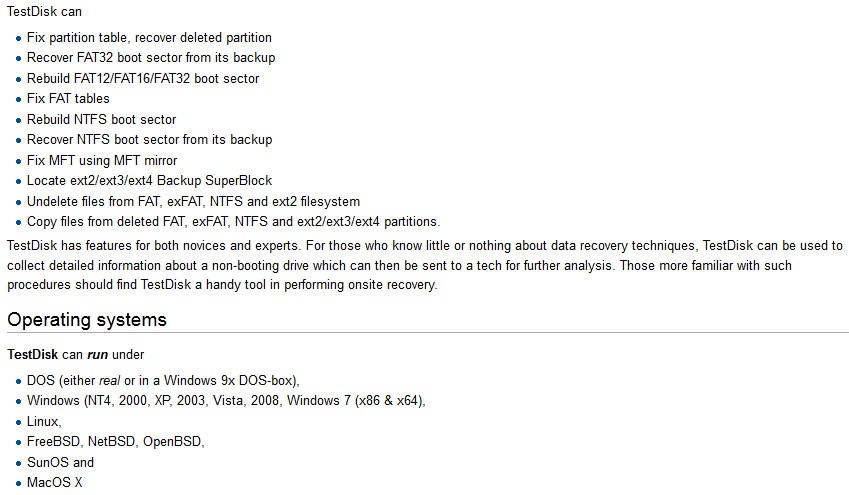
Task: Click 'Locate ext2/ext3/ext4 Backup SuperBlock' line
Action: [x=149, y=180]
